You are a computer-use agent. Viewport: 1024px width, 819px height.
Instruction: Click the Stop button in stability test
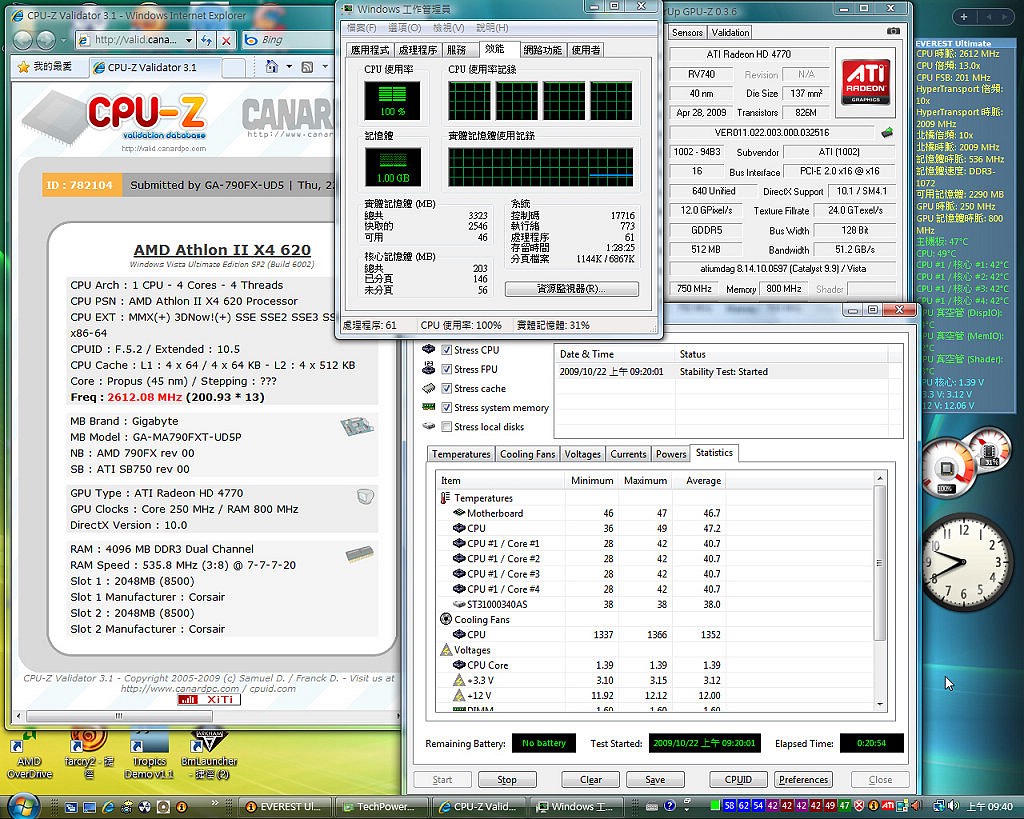click(x=507, y=779)
